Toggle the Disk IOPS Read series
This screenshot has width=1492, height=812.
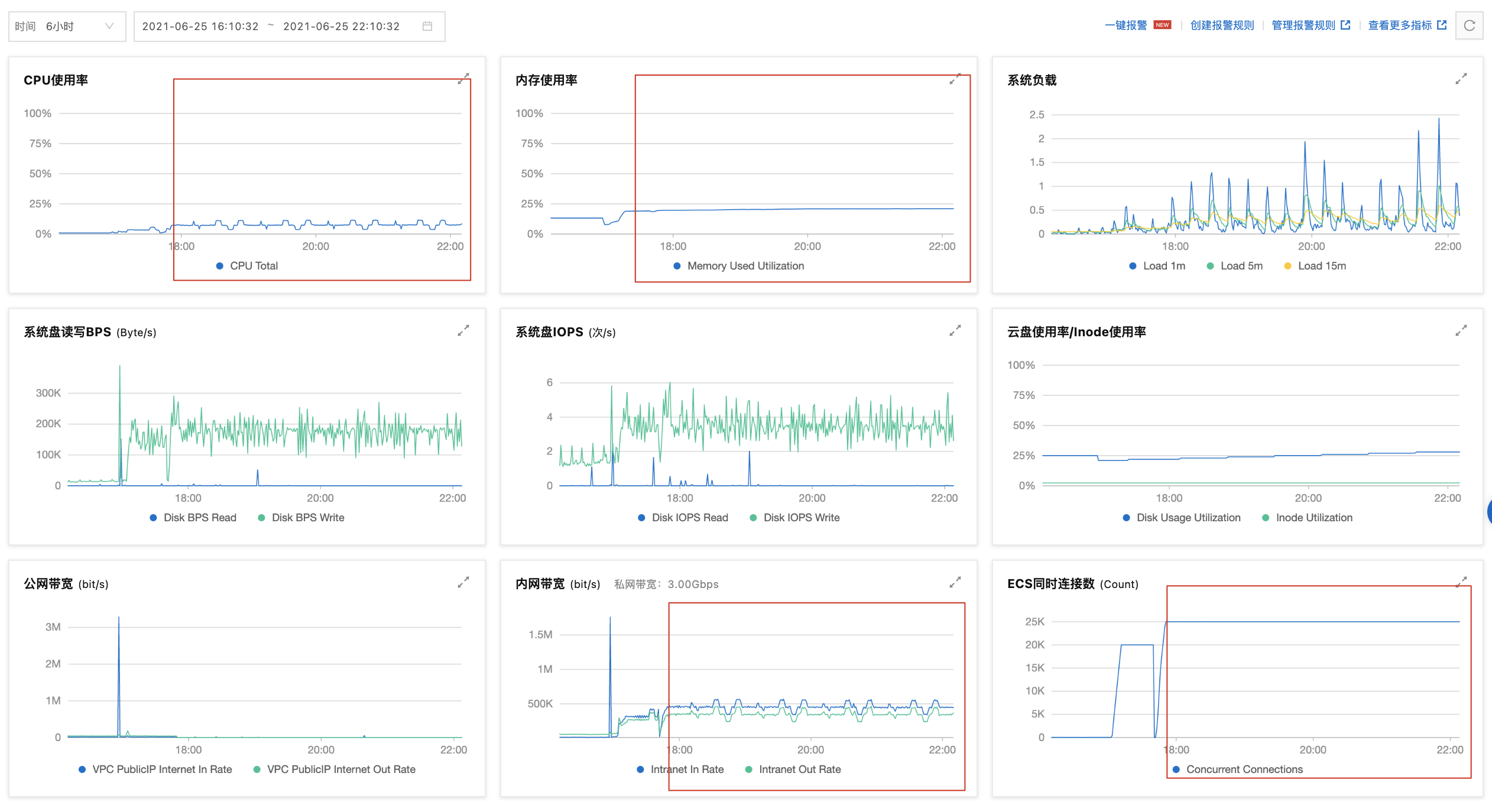point(683,518)
